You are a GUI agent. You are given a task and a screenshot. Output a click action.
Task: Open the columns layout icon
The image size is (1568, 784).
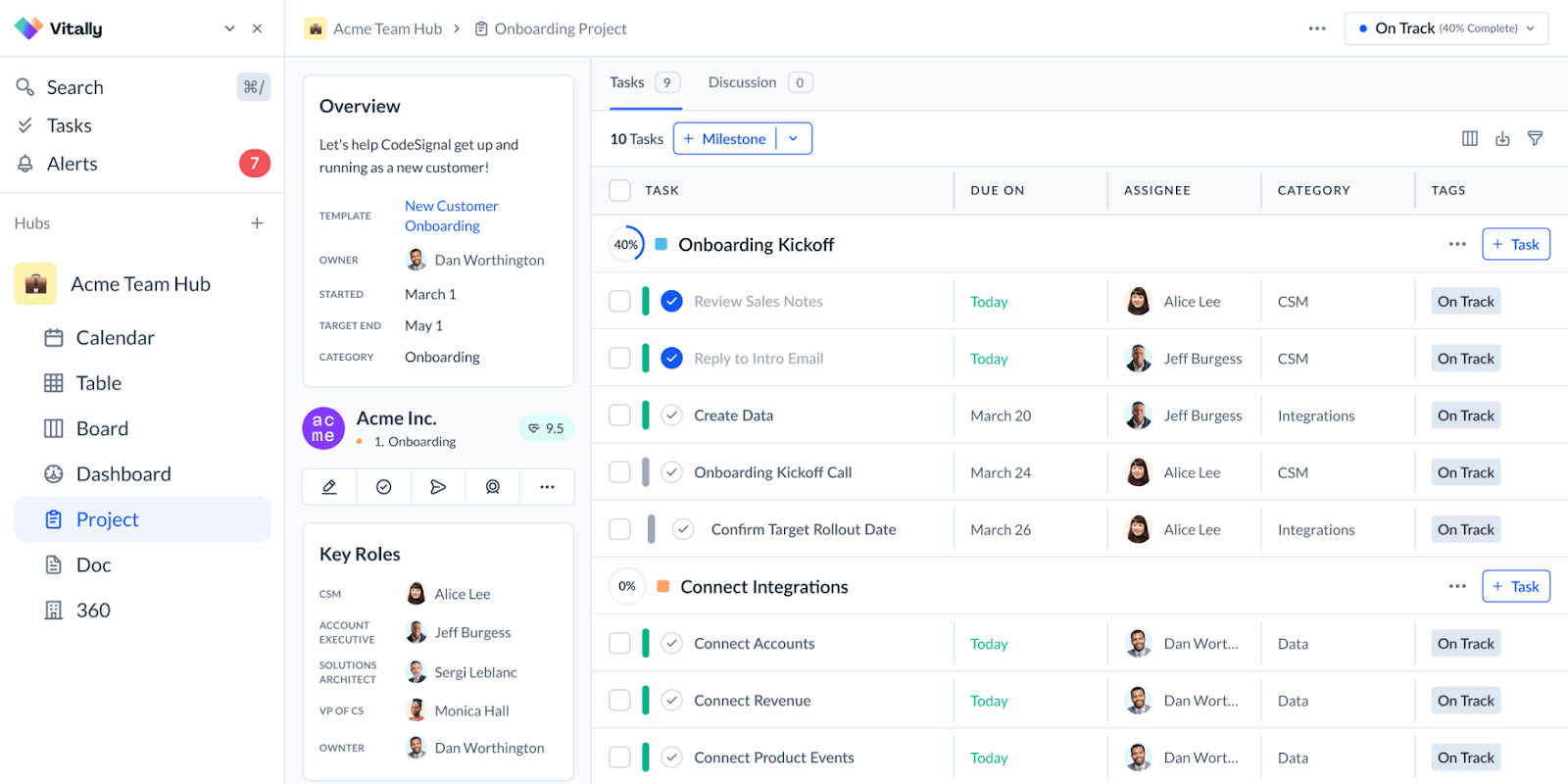[x=1470, y=138]
